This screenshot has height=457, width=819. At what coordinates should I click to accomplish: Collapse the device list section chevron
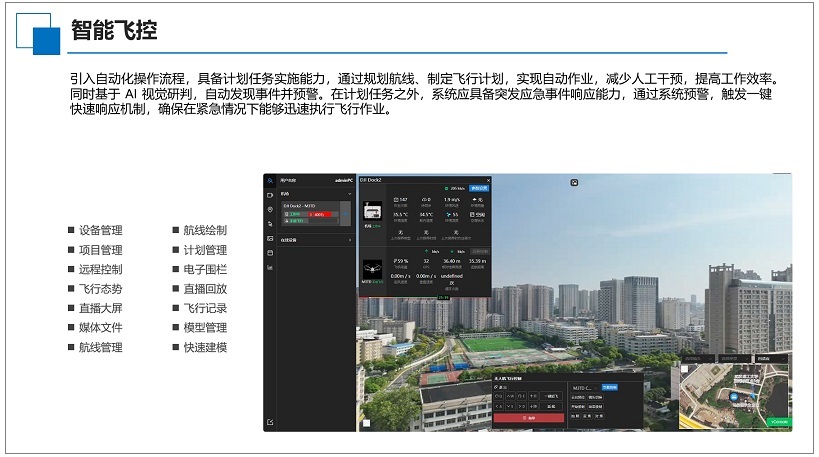point(349,194)
